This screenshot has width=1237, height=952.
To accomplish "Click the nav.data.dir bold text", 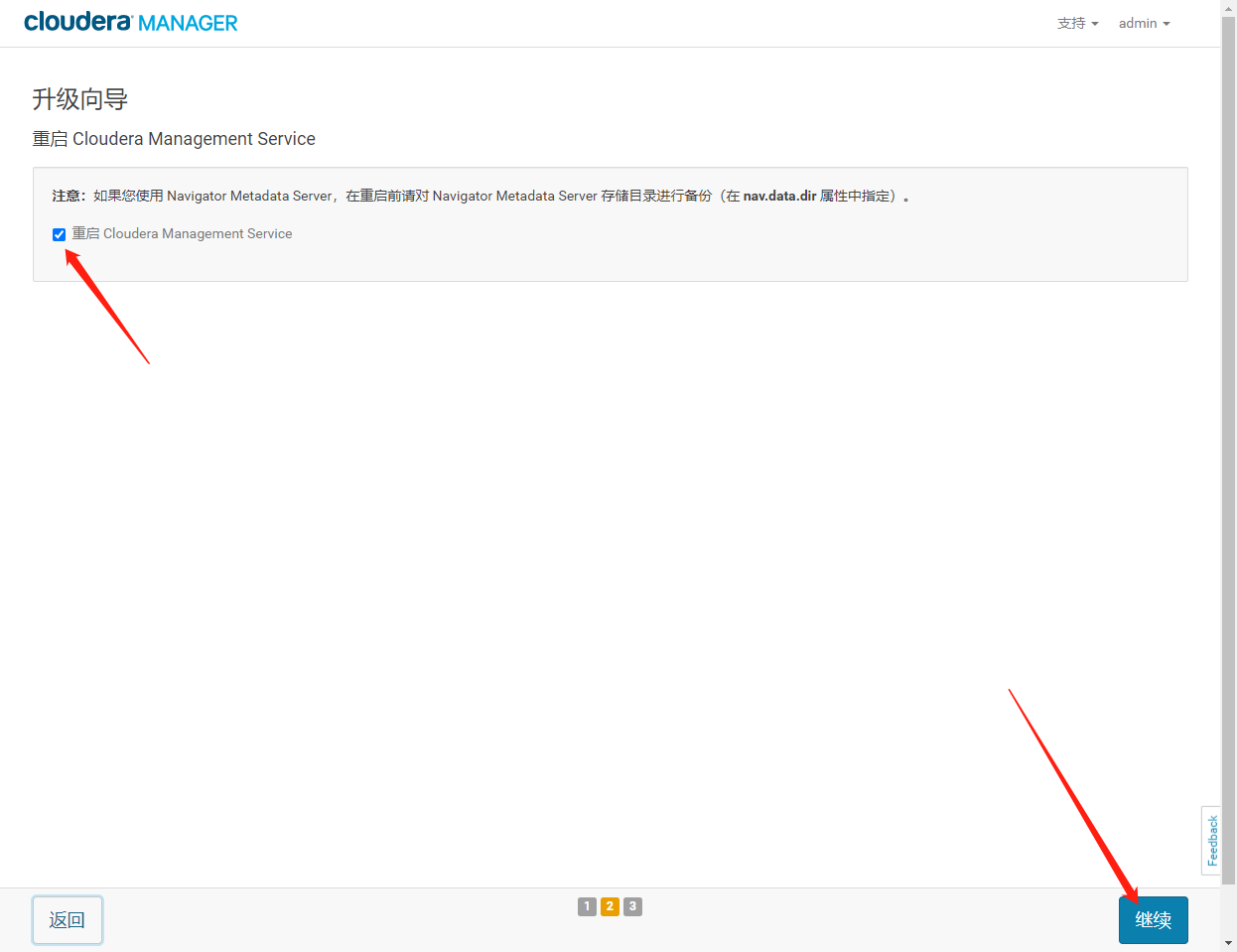I will pos(779,196).
